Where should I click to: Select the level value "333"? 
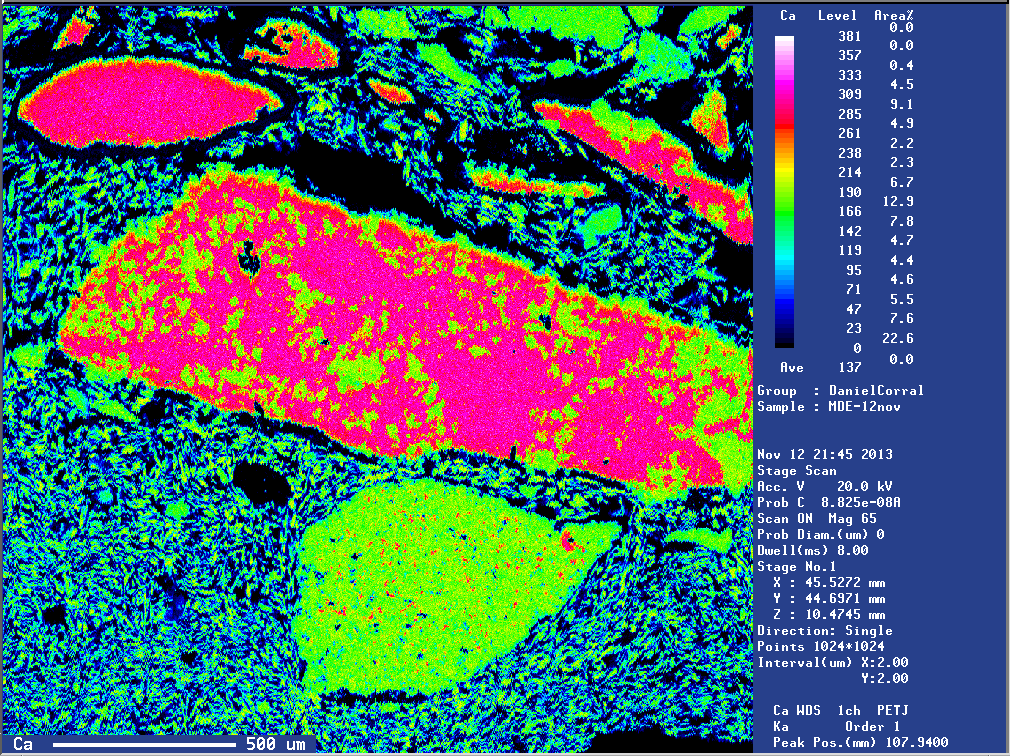click(850, 75)
